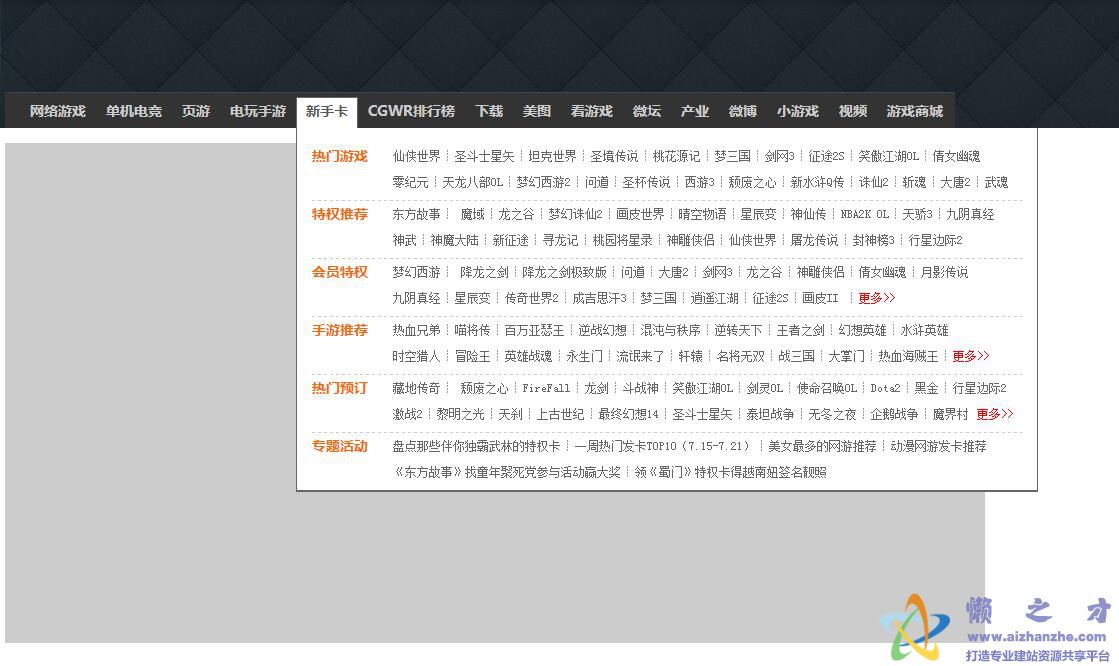The image size is (1119, 666).
Task: Open 微坛 from the navigation bar
Action: [x=647, y=111]
